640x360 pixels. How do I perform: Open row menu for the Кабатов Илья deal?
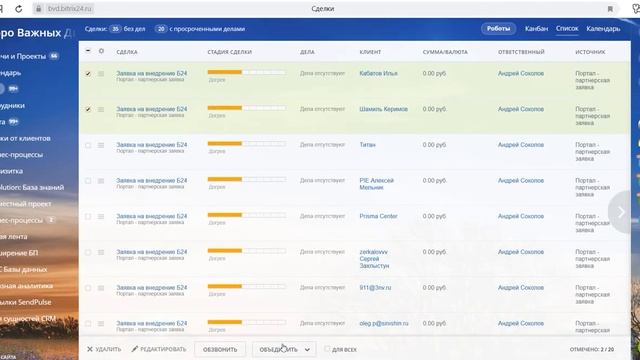click(101, 73)
